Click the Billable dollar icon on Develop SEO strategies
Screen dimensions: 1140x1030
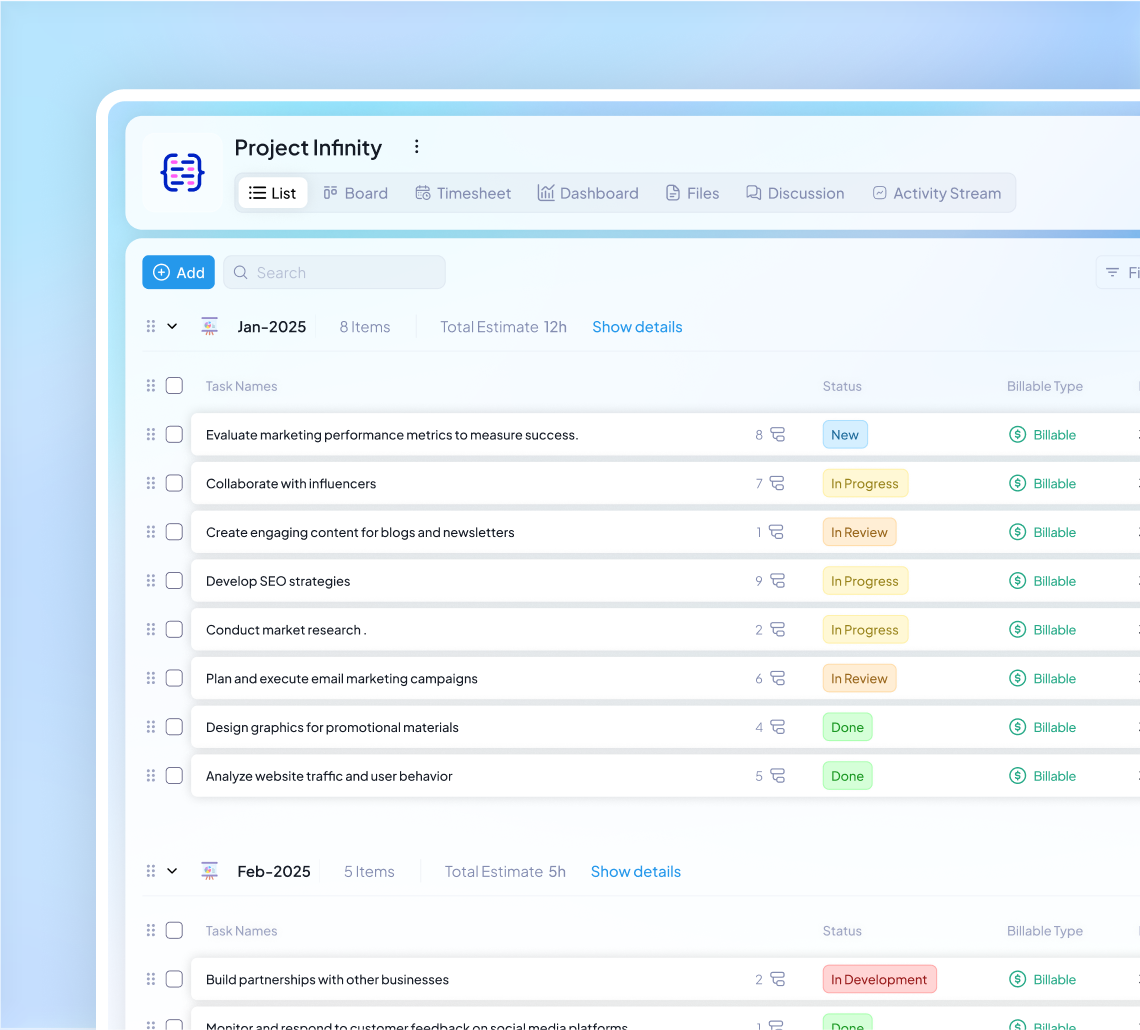tap(1018, 580)
